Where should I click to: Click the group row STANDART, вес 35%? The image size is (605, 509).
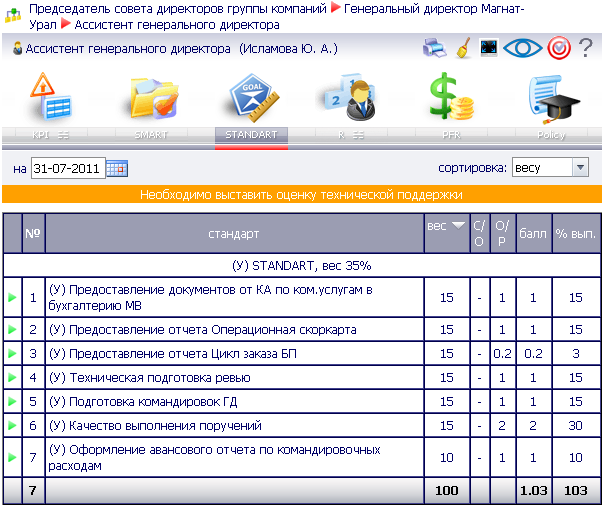coord(302,265)
